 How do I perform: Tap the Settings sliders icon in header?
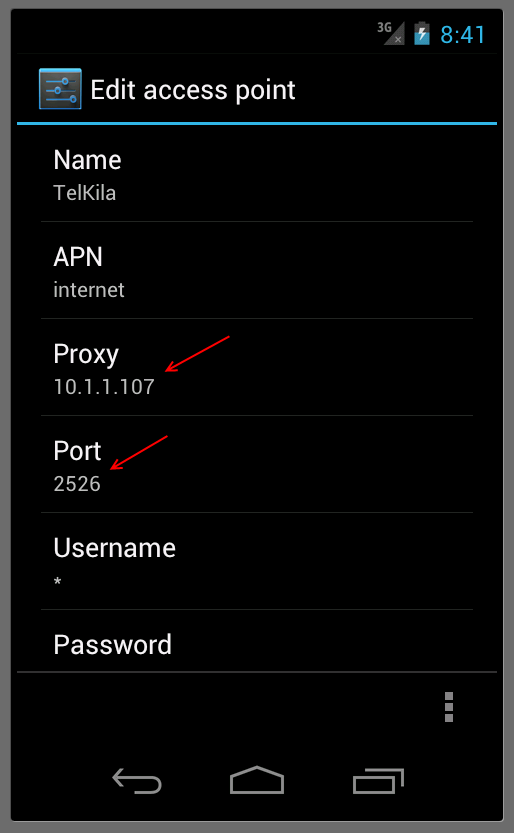(60, 89)
